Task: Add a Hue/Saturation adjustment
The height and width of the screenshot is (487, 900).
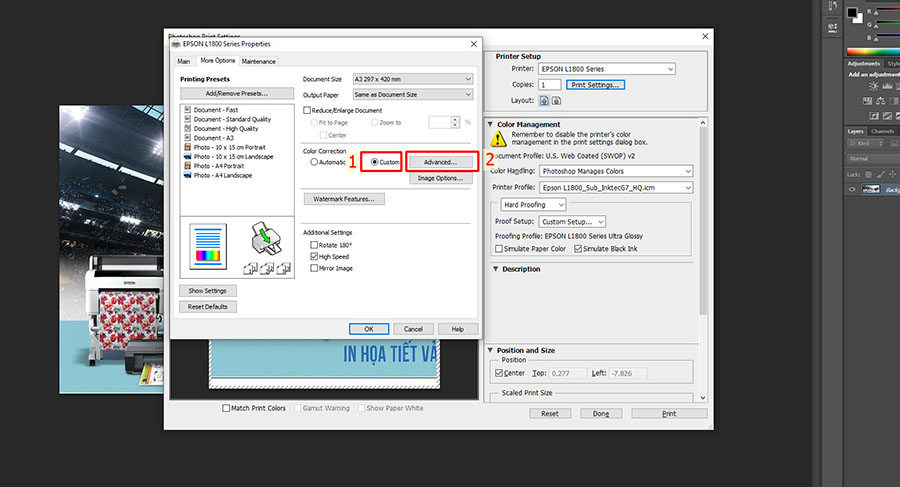Action: 867,101
